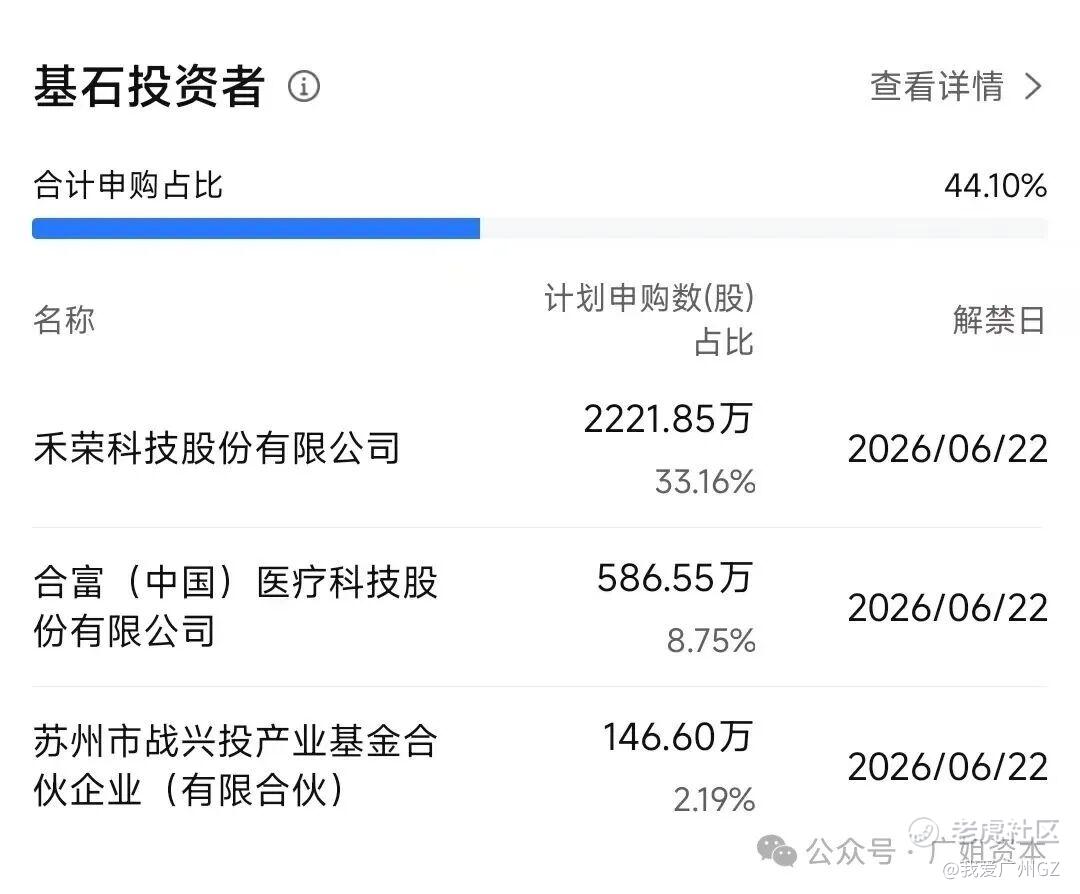
Task: Open 禾荣科技股份有限公司 investor entry
Action: click(x=217, y=448)
